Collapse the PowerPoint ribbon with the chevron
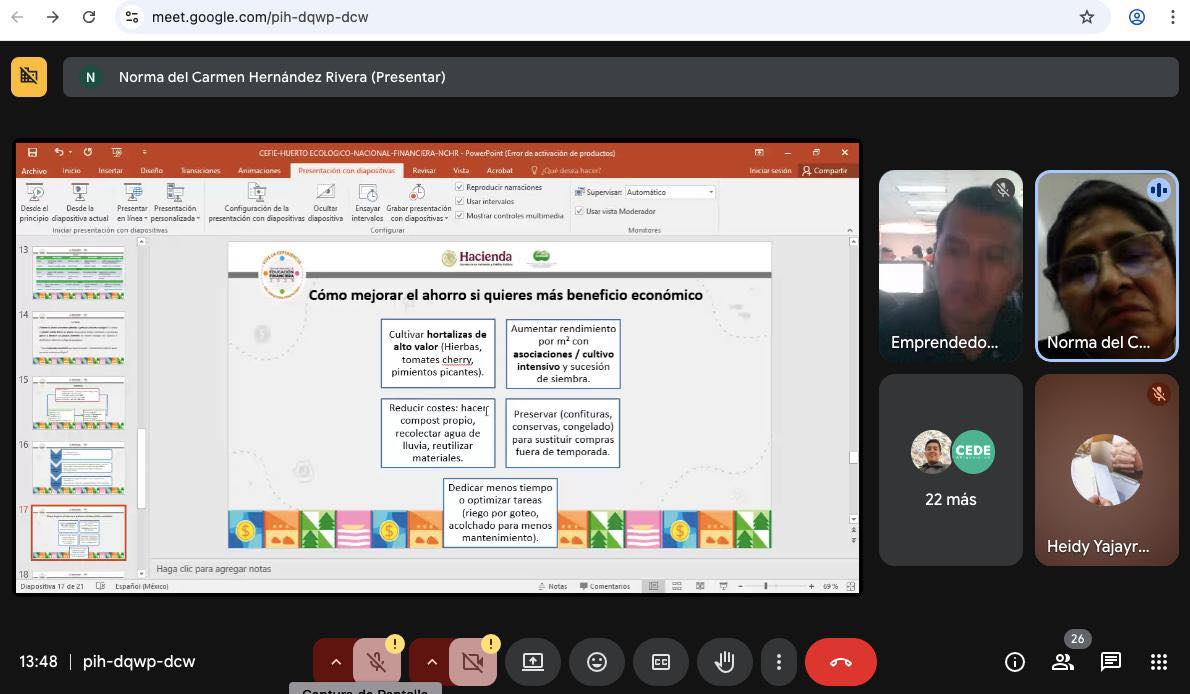1190x694 pixels. tap(849, 230)
